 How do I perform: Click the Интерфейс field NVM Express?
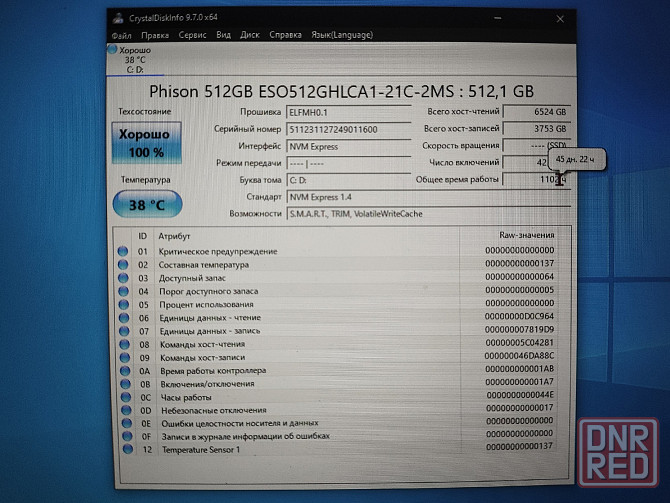click(348, 147)
